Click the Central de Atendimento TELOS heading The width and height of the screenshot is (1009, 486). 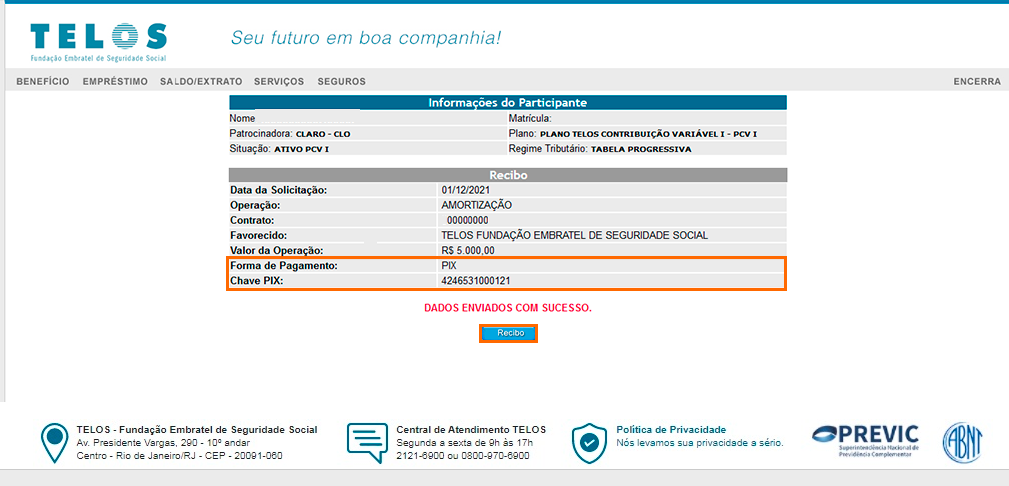coord(471,429)
